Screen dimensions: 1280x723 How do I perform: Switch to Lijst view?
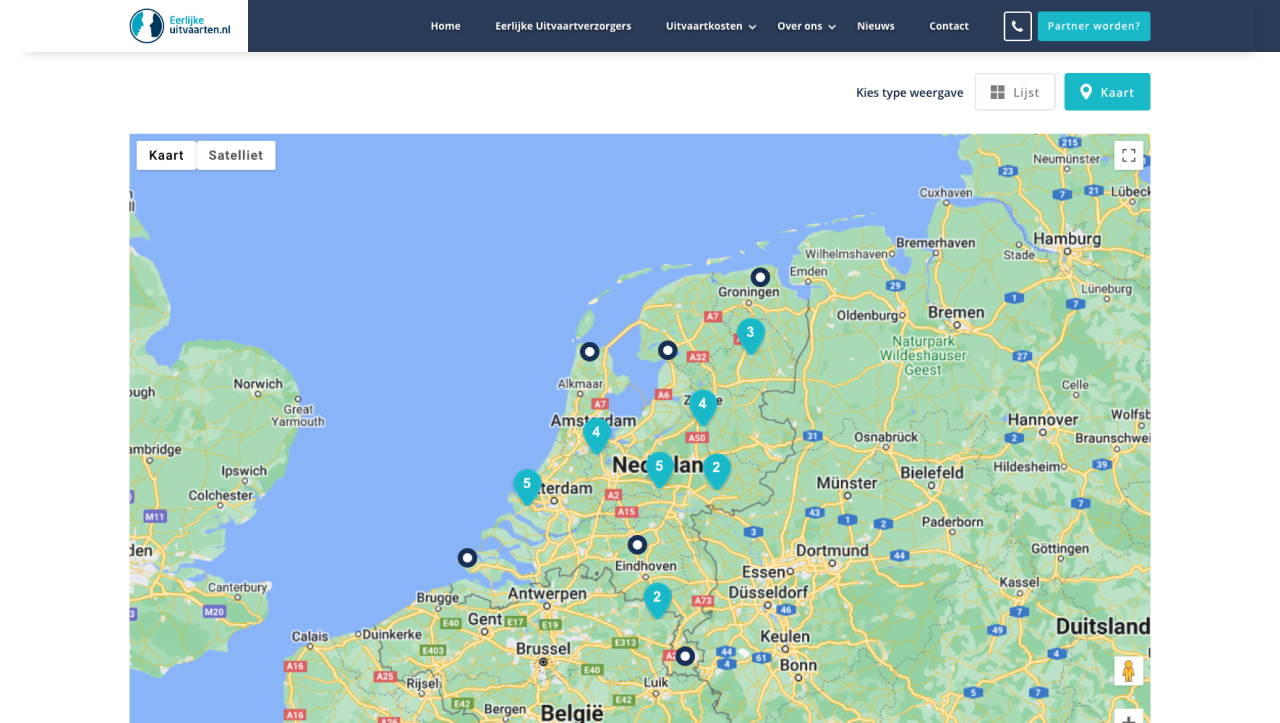(x=1015, y=92)
